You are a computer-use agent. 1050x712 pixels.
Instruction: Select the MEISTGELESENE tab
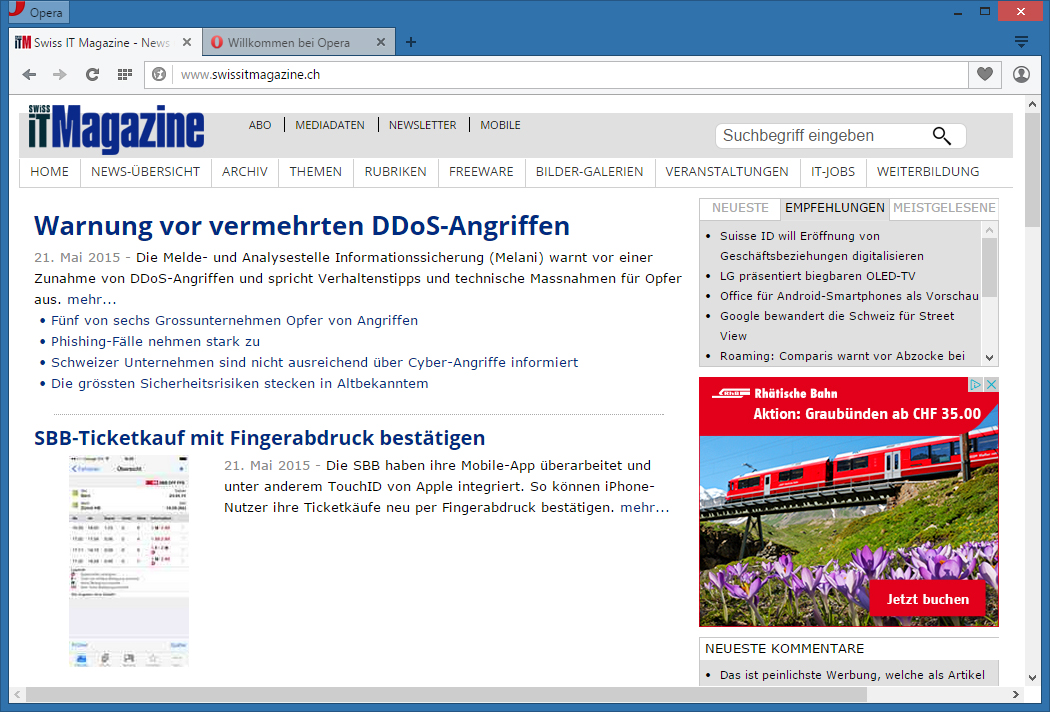tap(944, 208)
